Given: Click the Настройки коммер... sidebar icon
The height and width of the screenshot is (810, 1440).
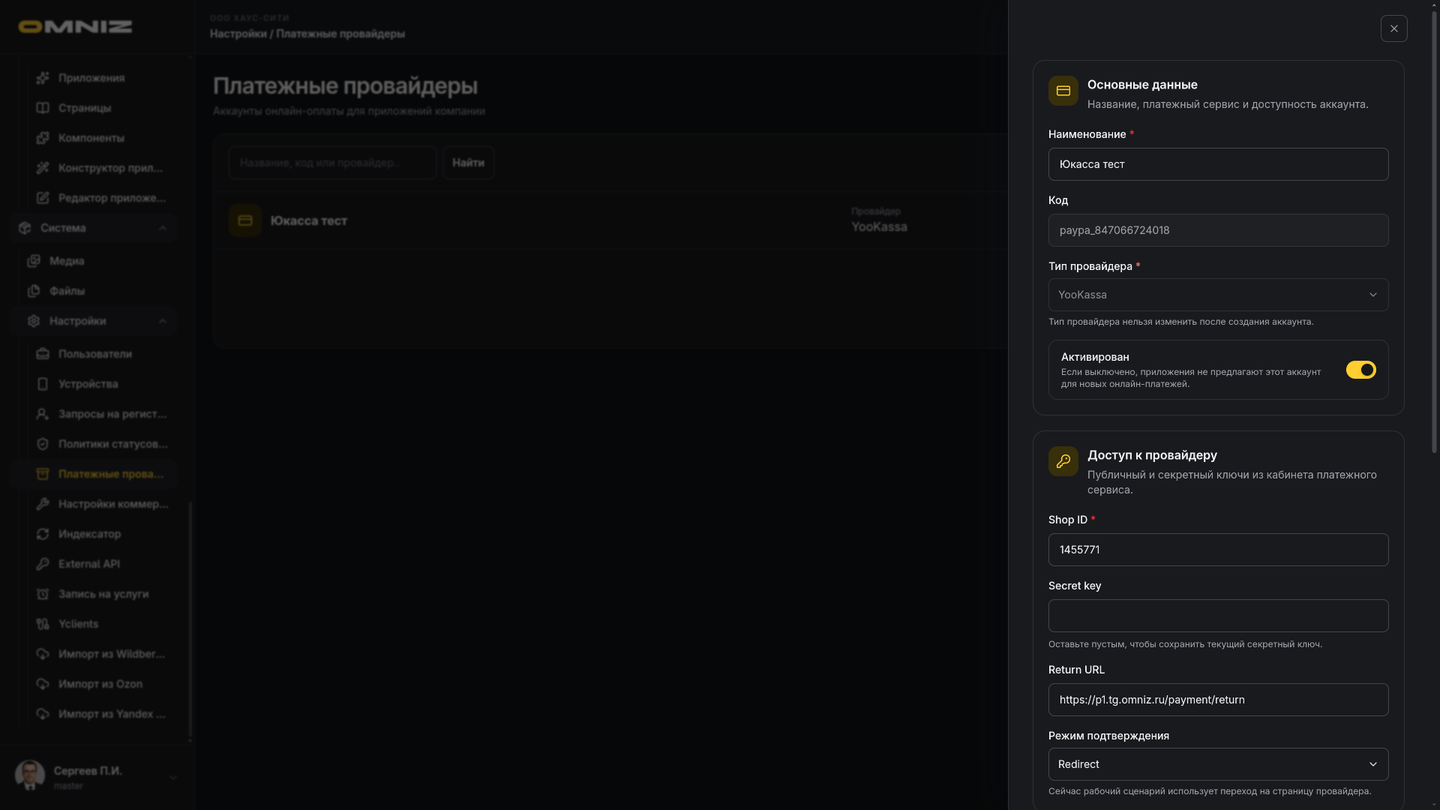Looking at the screenshot, I should pos(42,504).
